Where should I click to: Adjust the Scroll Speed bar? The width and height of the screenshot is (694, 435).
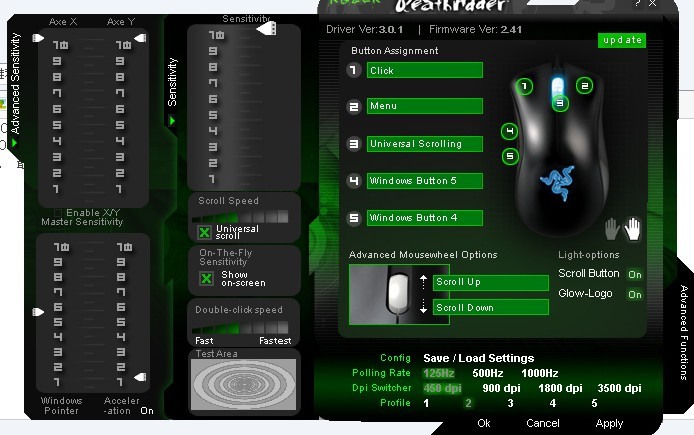click(x=240, y=217)
